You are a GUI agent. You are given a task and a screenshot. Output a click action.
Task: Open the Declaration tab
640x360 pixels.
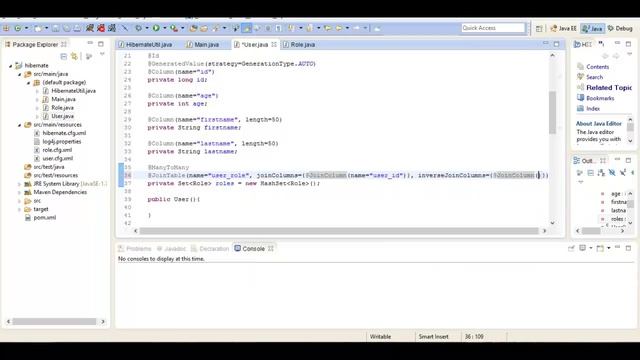[x=210, y=249]
